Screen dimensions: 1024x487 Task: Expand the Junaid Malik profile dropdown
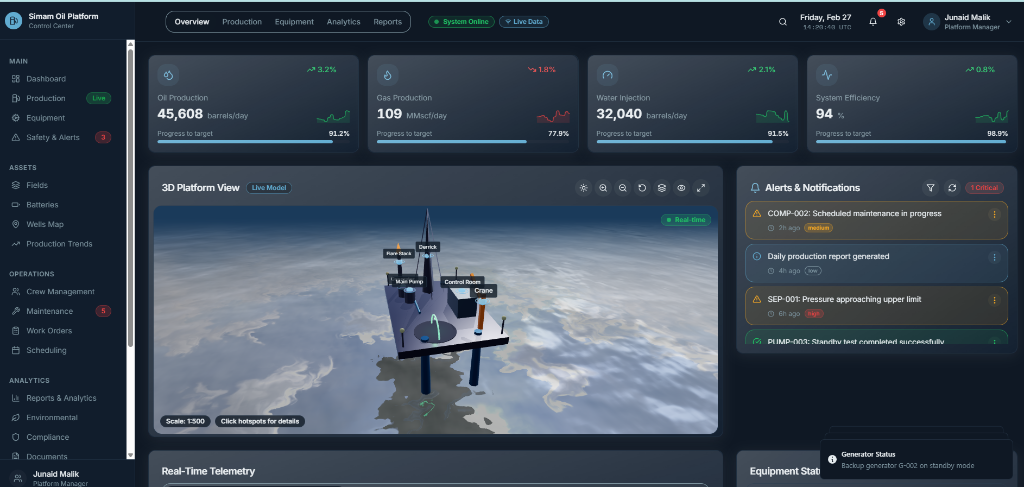click(x=967, y=22)
